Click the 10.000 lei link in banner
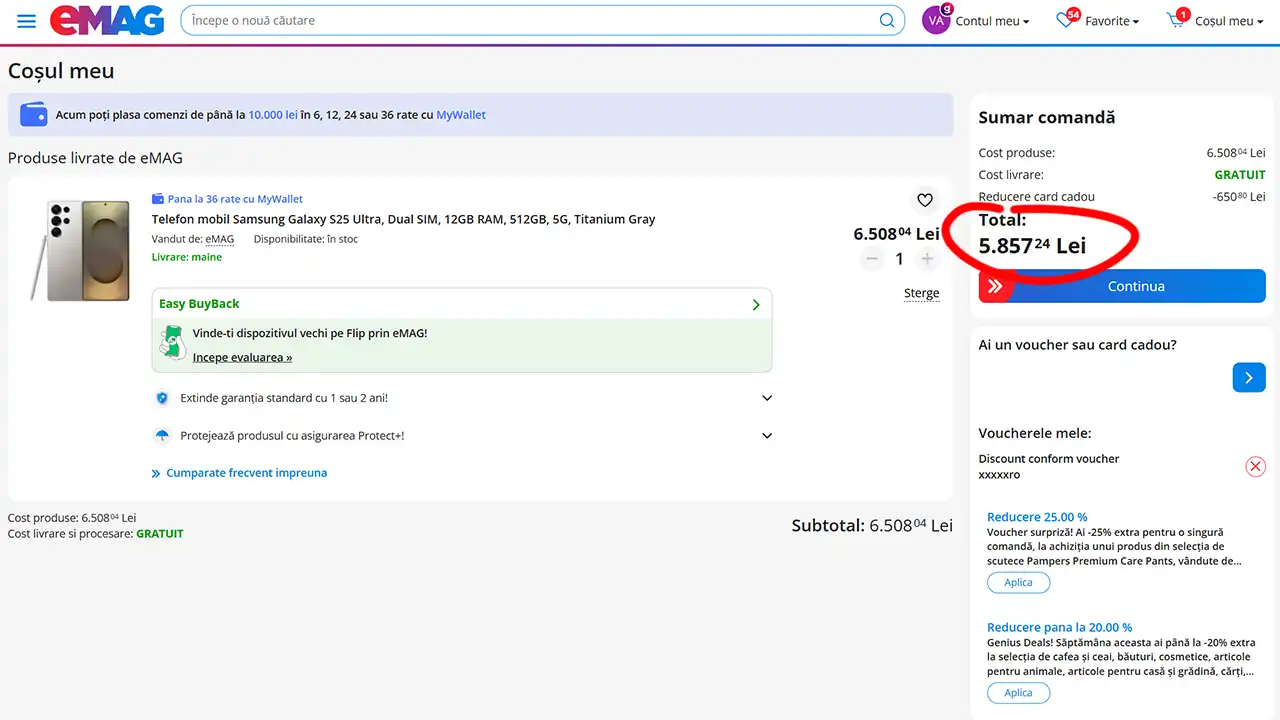 click(273, 115)
